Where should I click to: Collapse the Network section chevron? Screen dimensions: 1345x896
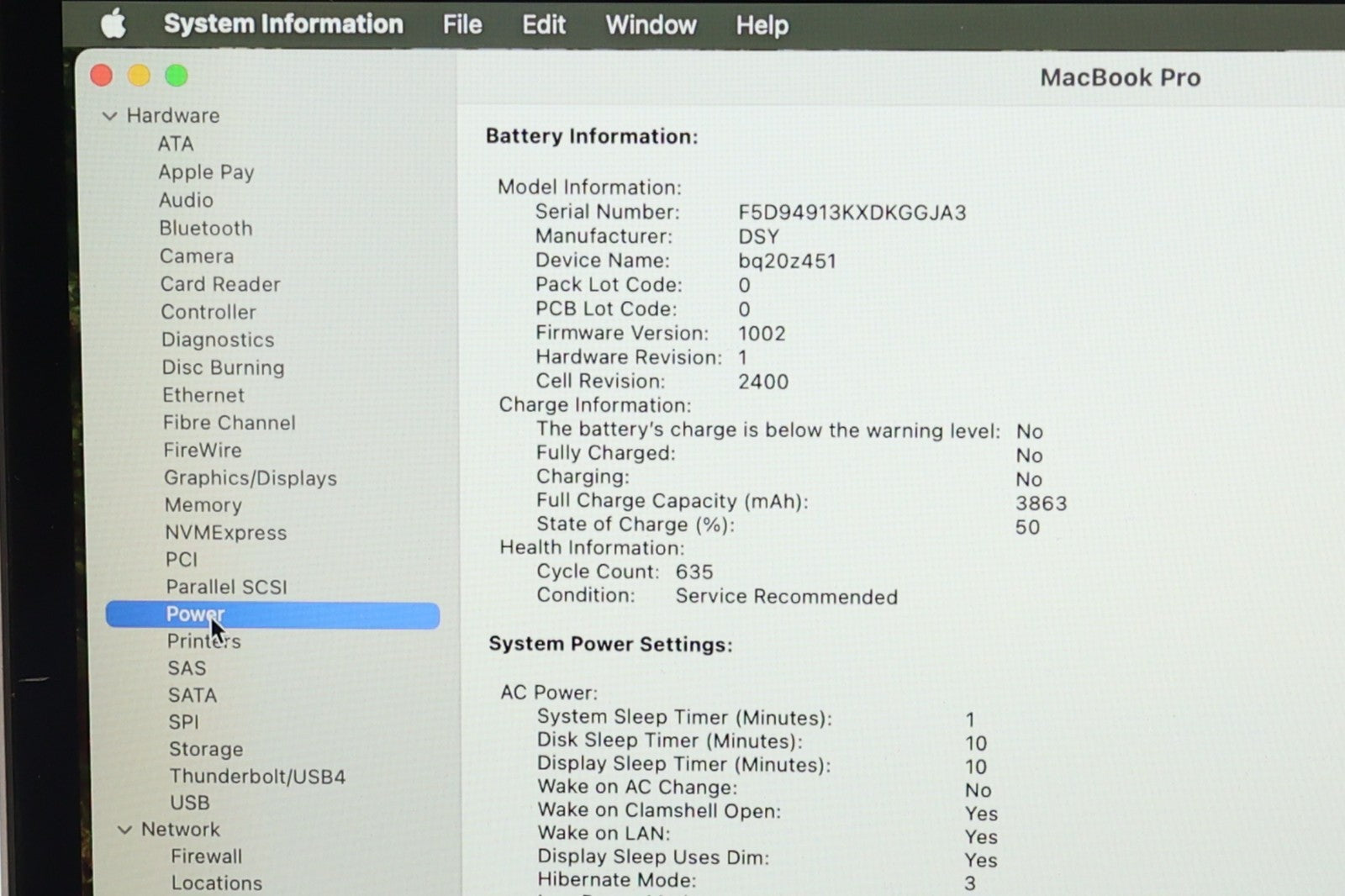[124, 830]
